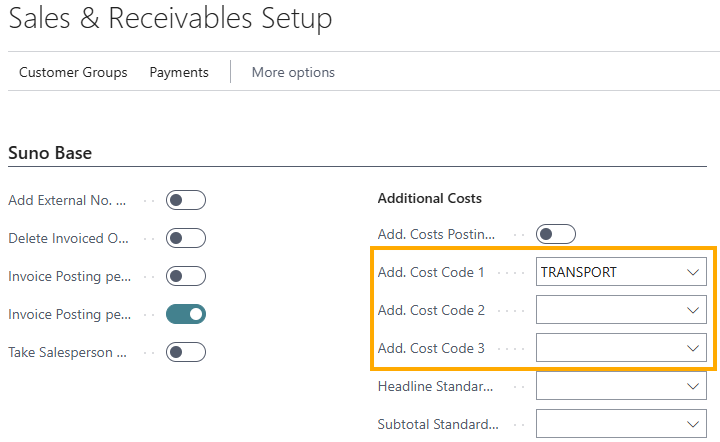Click the Add. Cost Code 1 label
Screen dimensions: 720x442
coord(431,272)
